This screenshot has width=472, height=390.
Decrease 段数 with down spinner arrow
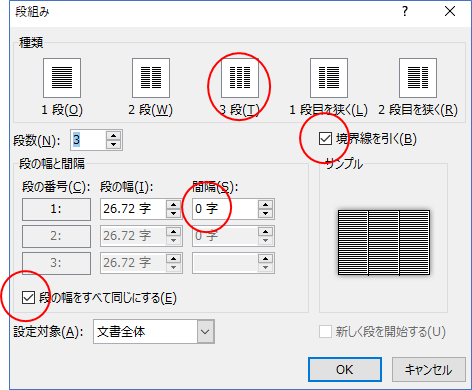click(114, 144)
